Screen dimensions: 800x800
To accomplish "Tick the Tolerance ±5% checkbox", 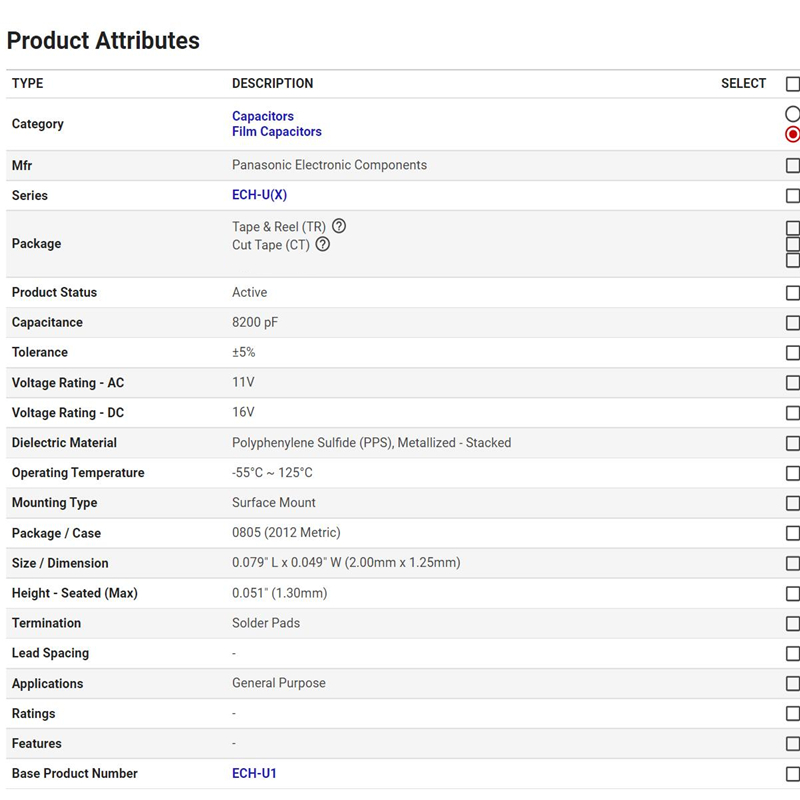I will coord(793,353).
